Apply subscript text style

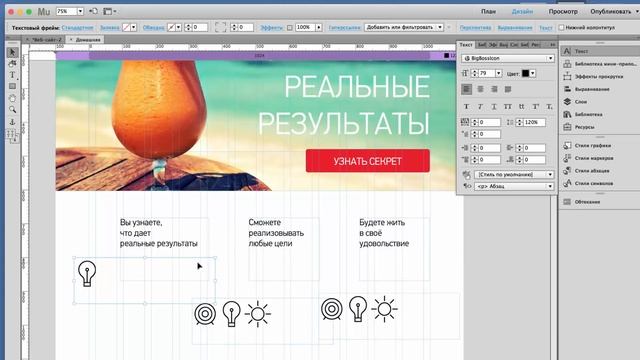pyautogui.click(x=549, y=107)
